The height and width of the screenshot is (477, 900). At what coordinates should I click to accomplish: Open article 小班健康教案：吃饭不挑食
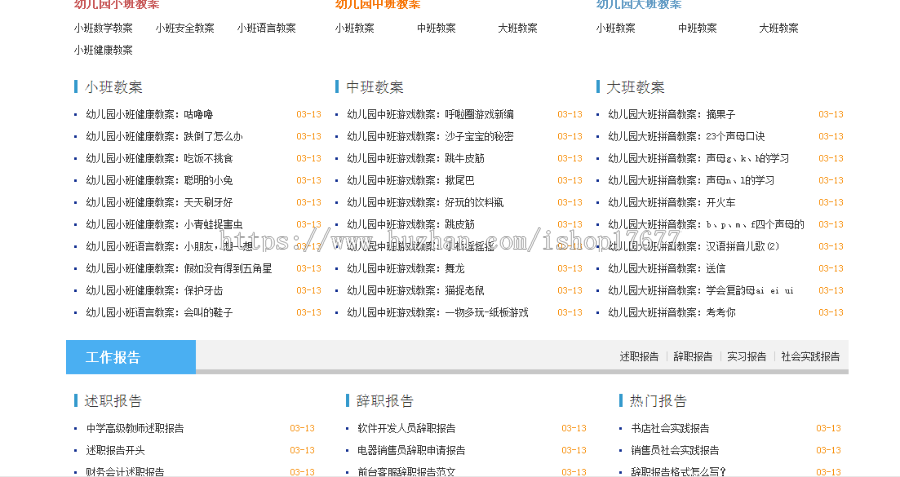click(159, 158)
